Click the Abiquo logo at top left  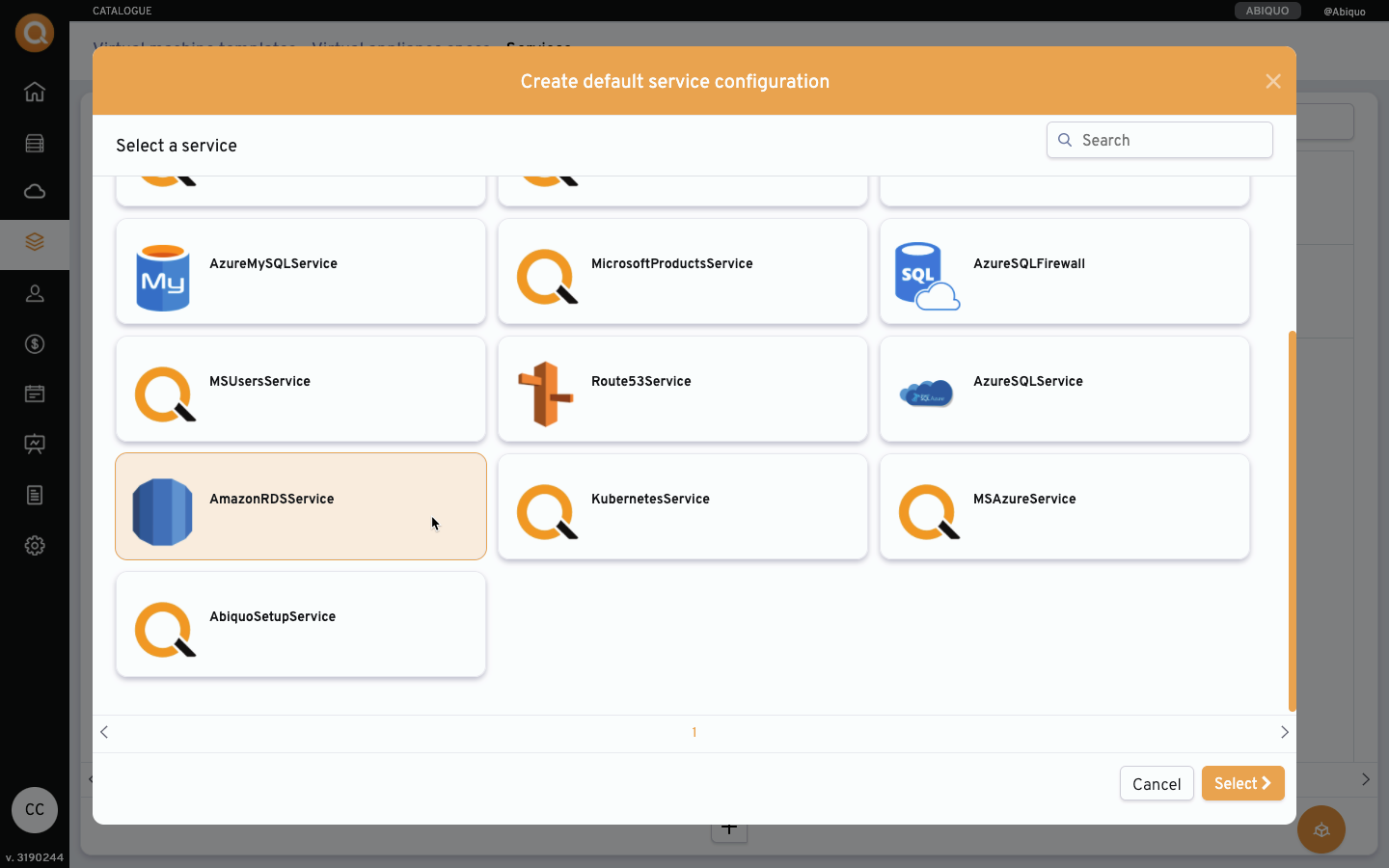[35, 33]
